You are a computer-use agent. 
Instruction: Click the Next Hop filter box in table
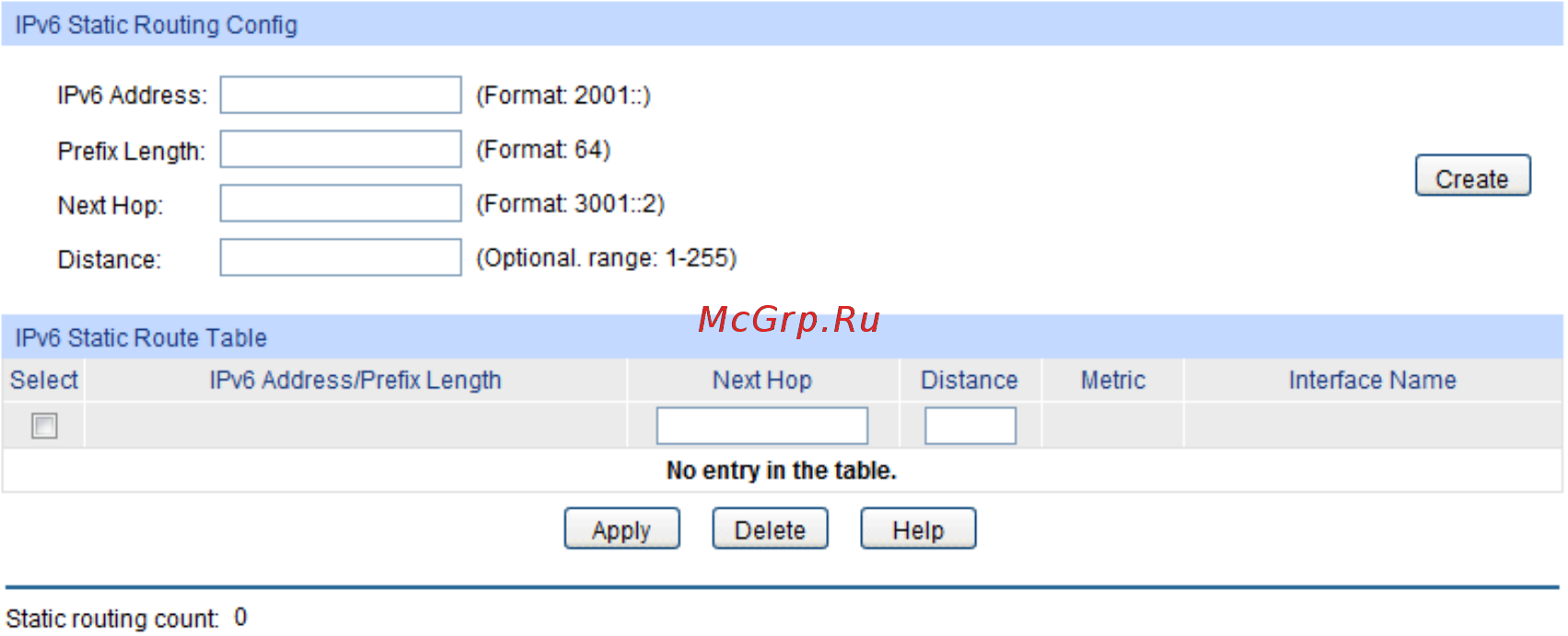tap(761, 426)
